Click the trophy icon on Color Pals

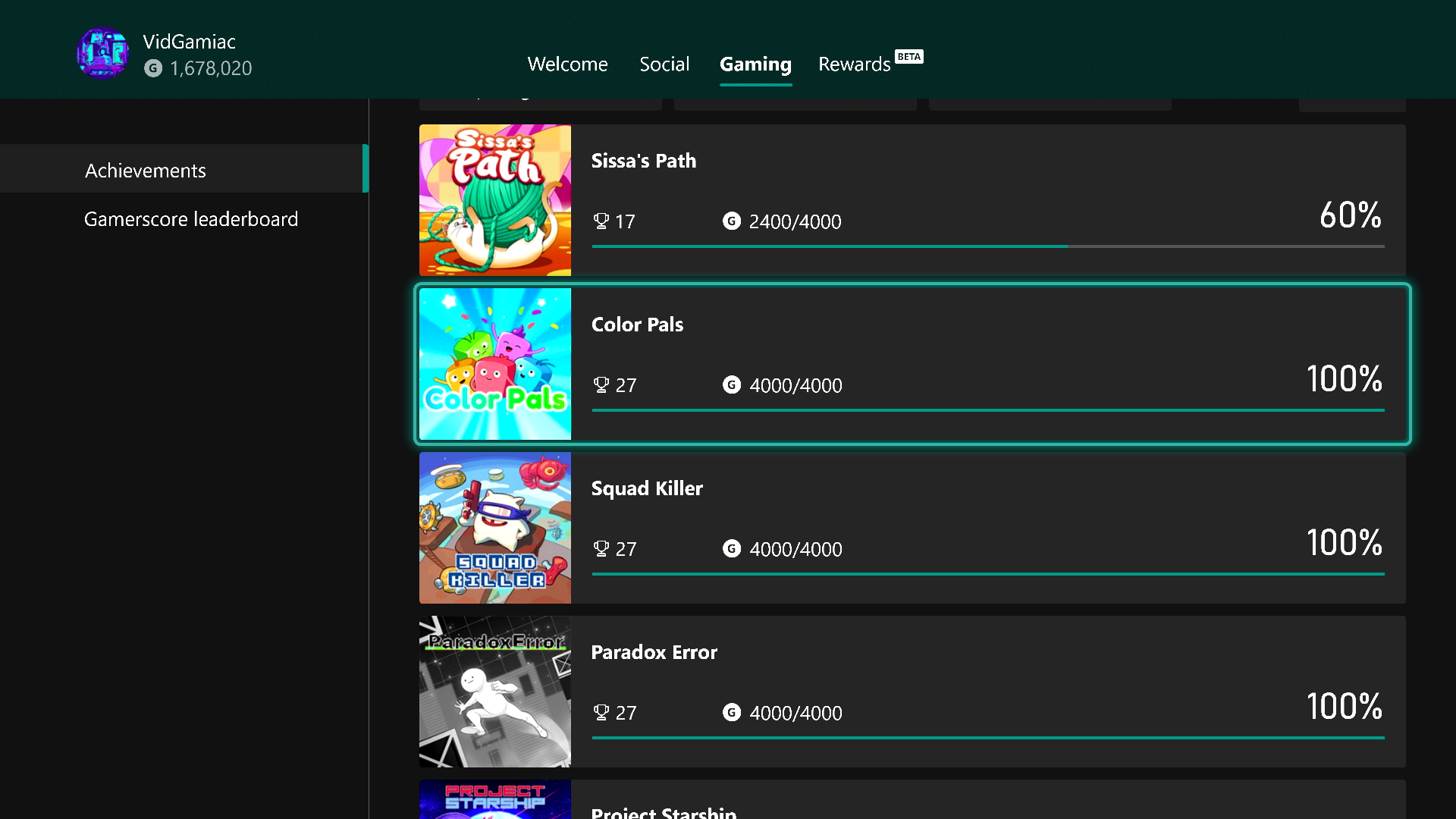coord(601,385)
